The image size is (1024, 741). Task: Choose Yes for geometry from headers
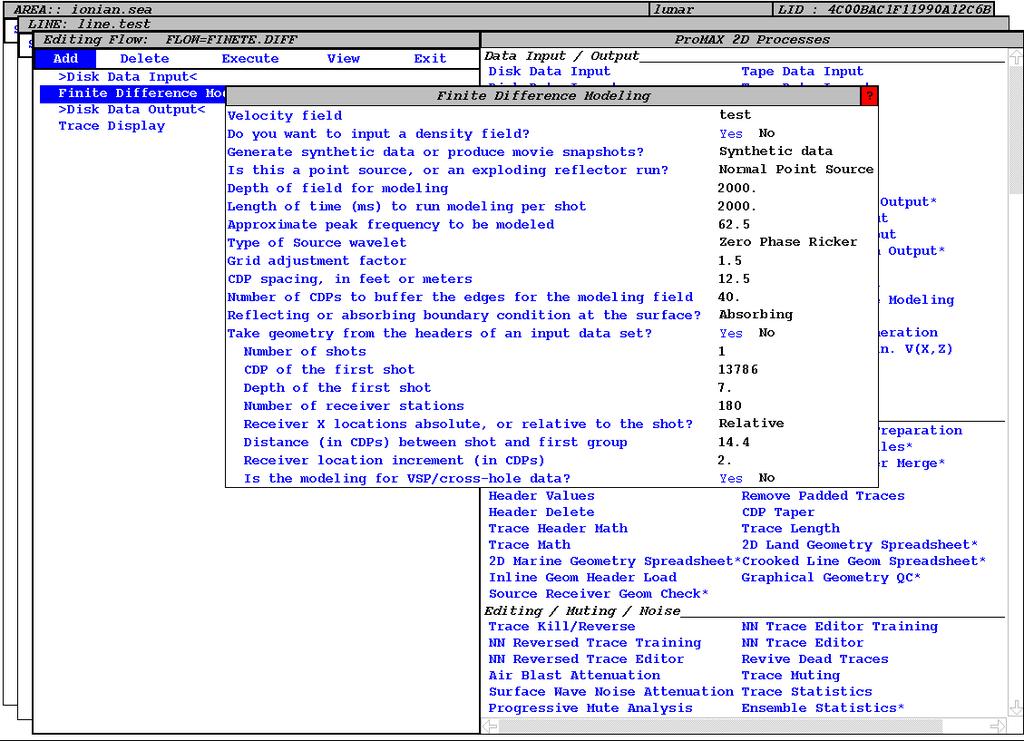(731, 334)
